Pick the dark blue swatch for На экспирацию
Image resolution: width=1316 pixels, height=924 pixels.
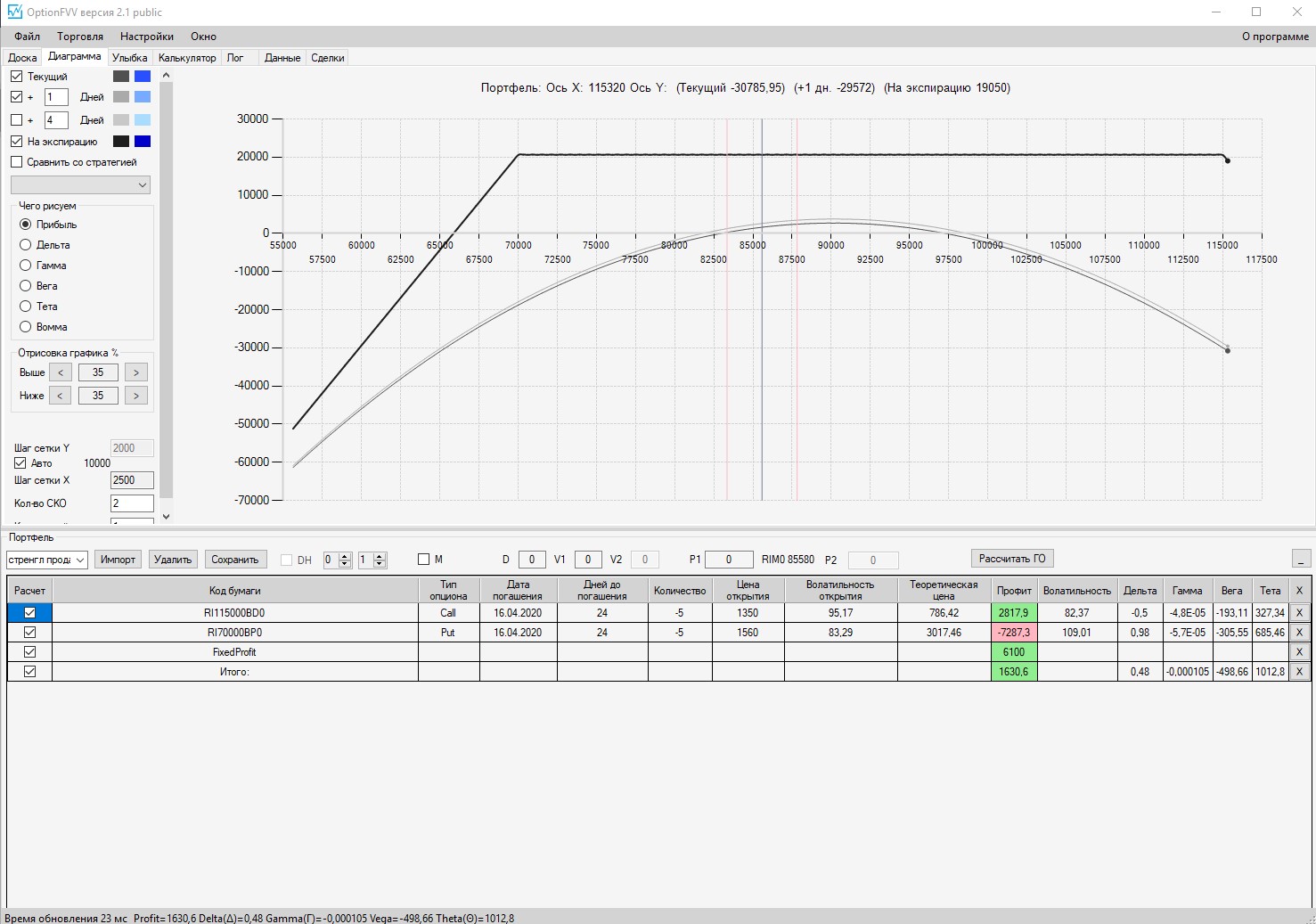(143, 142)
